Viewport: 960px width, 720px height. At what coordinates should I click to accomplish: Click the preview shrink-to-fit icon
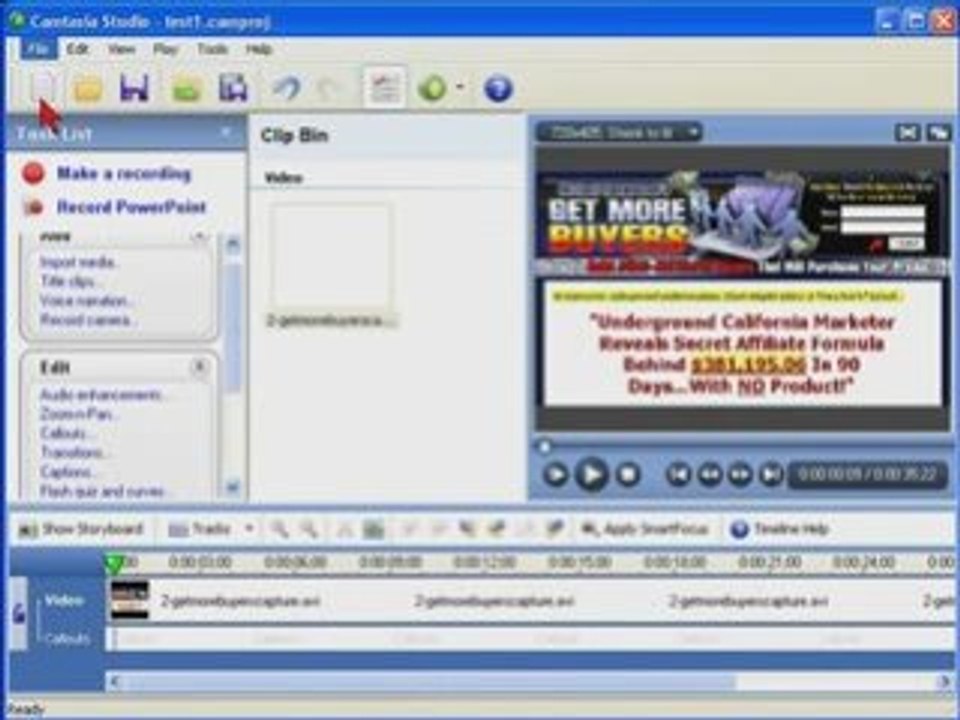(x=907, y=132)
